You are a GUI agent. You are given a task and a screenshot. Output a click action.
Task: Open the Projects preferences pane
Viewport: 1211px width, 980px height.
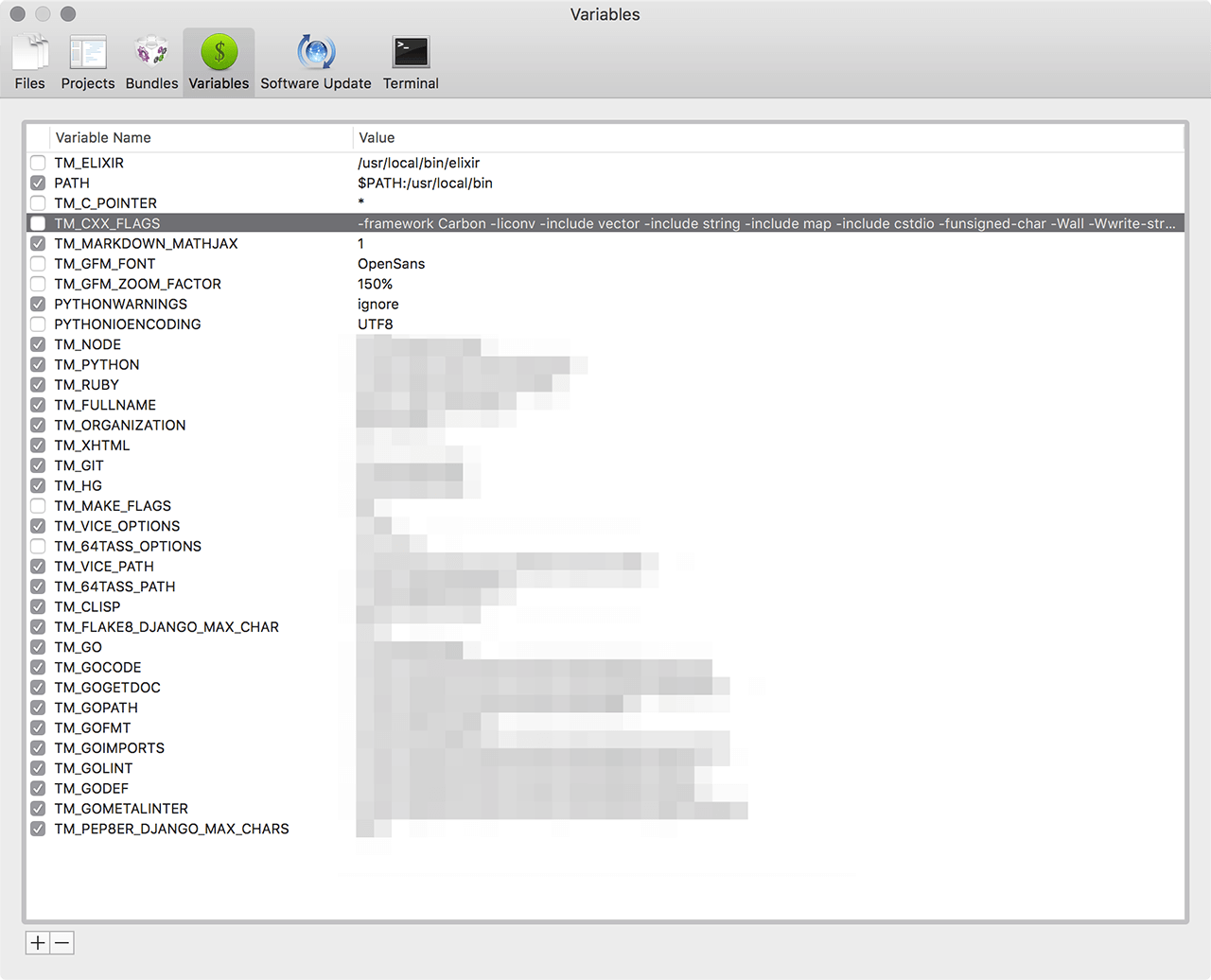click(88, 62)
